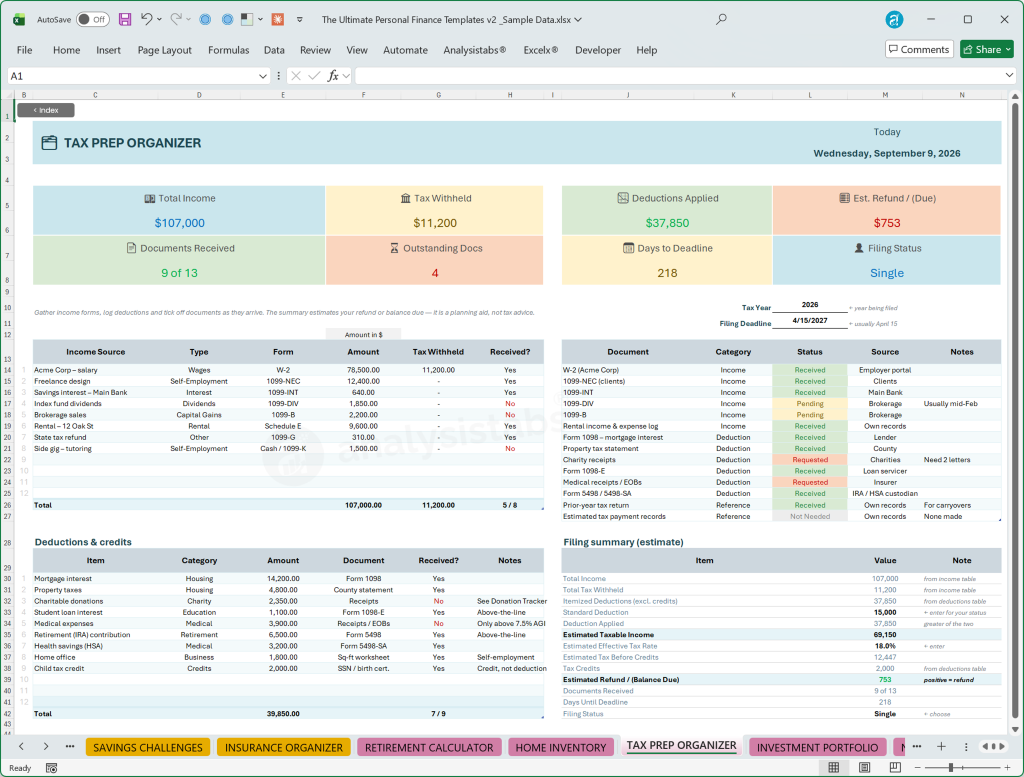The height and width of the screenshot is (777, 1024).
Task: Open the Developer tab
Action: pos(598,50)
